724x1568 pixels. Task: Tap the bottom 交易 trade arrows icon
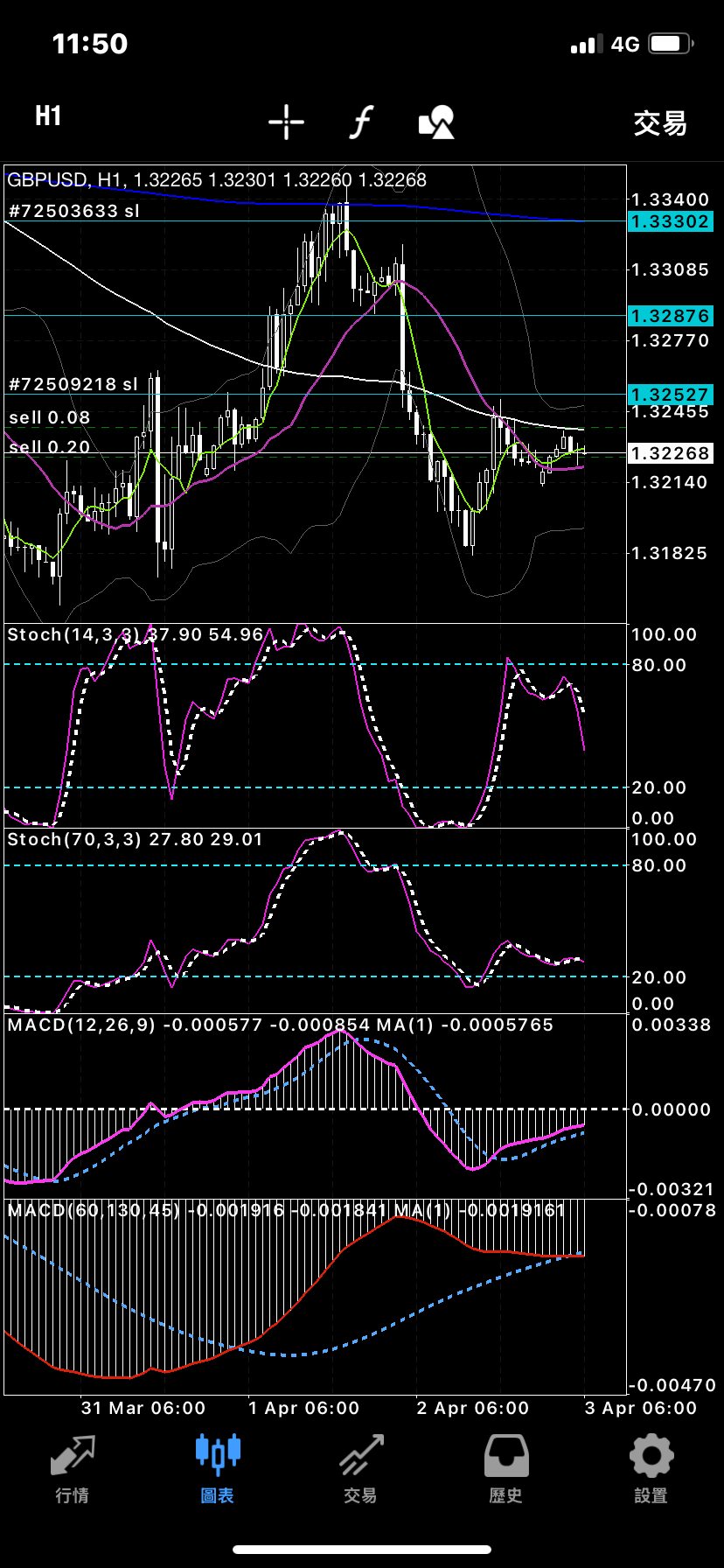click(361, 1457)
